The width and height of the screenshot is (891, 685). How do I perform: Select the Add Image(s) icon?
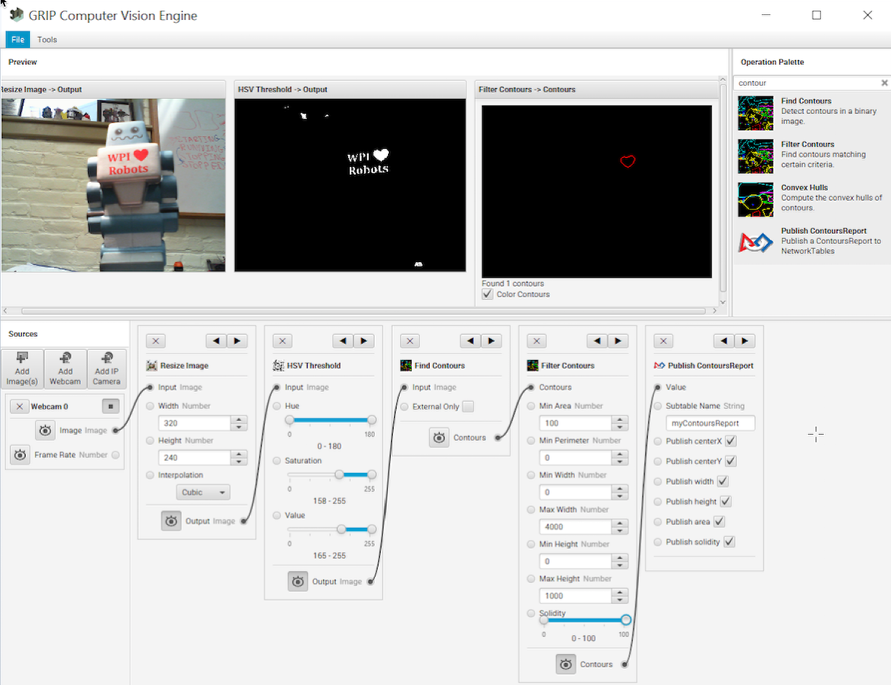tap(22, 368)
